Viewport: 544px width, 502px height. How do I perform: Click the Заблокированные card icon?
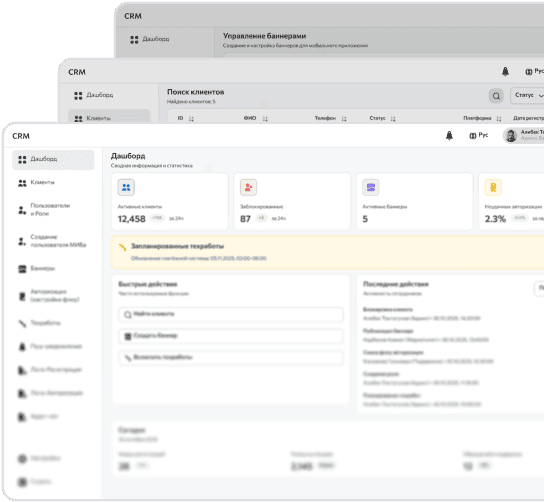(248, 187)
